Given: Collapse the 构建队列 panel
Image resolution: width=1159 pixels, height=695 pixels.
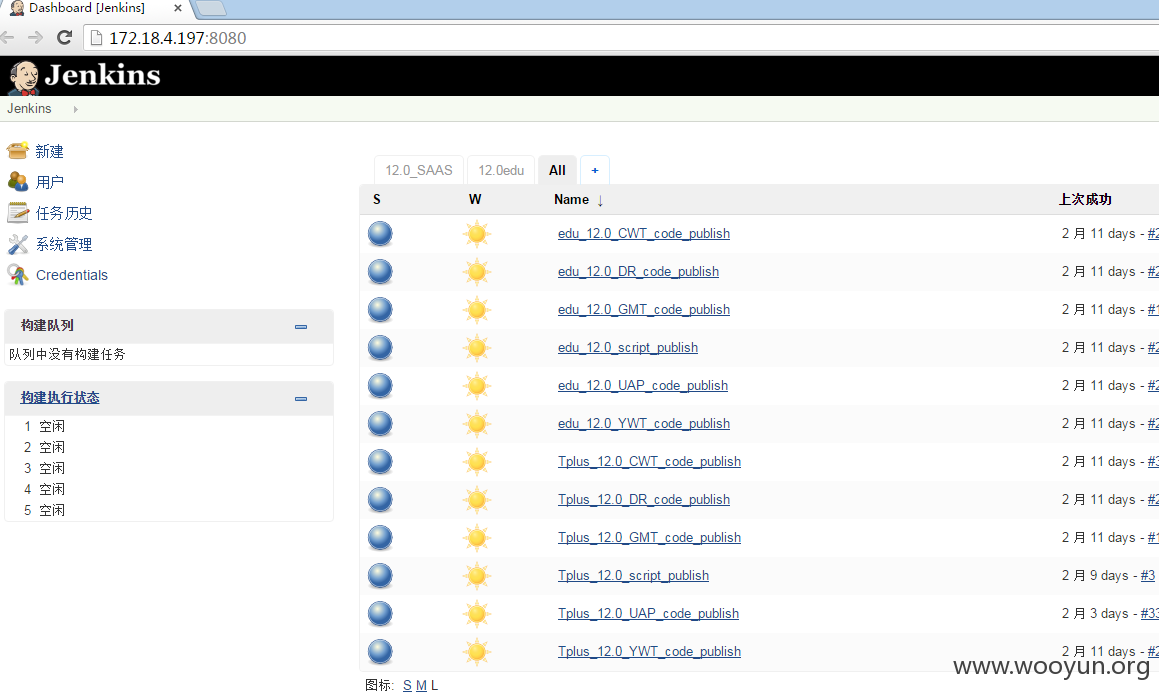Looking at the screenshot, I should [x=301, y=326].
